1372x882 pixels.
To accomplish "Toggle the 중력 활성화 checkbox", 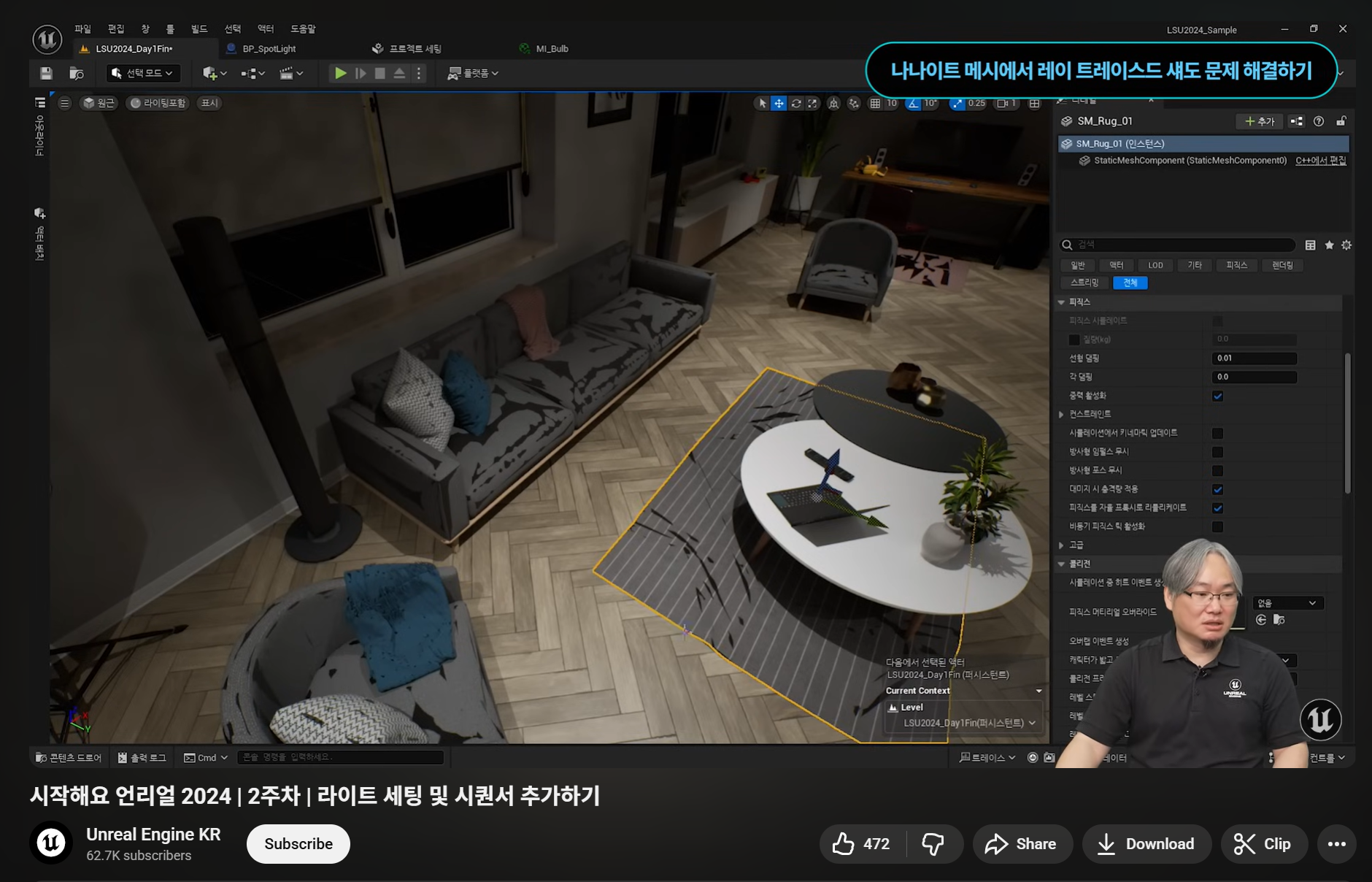I will (x=1217, y=396).
